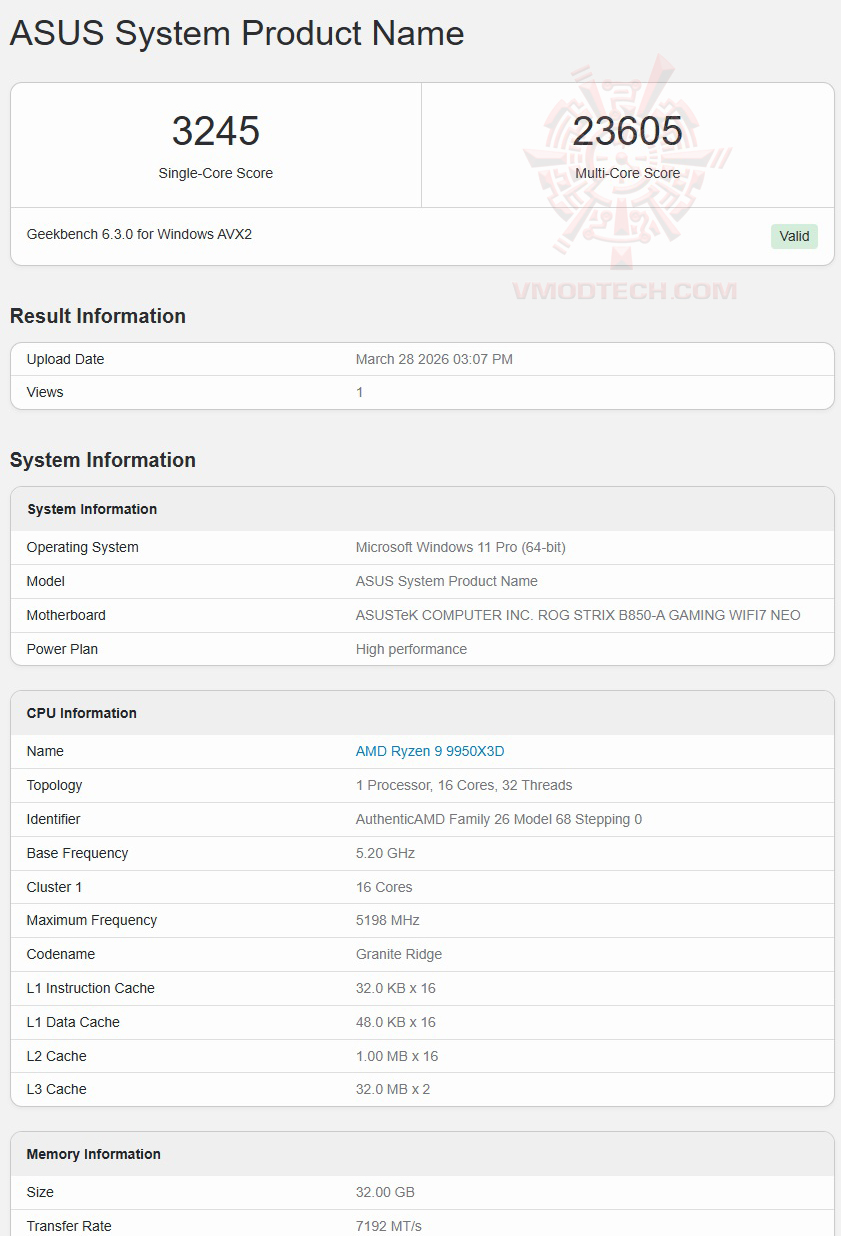Screen dimensions: 841x1236
Task: Select the Granite Ridge codename value
Action: [399, 954]
